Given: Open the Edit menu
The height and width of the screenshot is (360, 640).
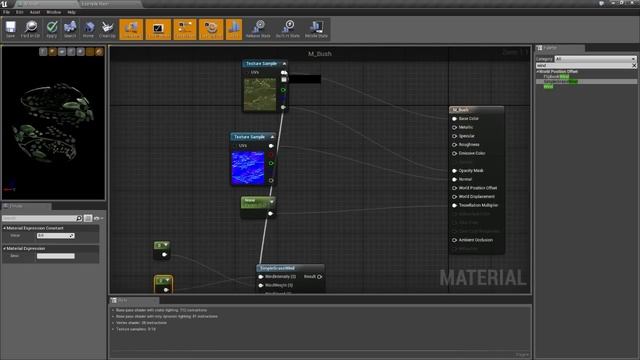Looking at the screenshot, I should (x=19, y=12).
